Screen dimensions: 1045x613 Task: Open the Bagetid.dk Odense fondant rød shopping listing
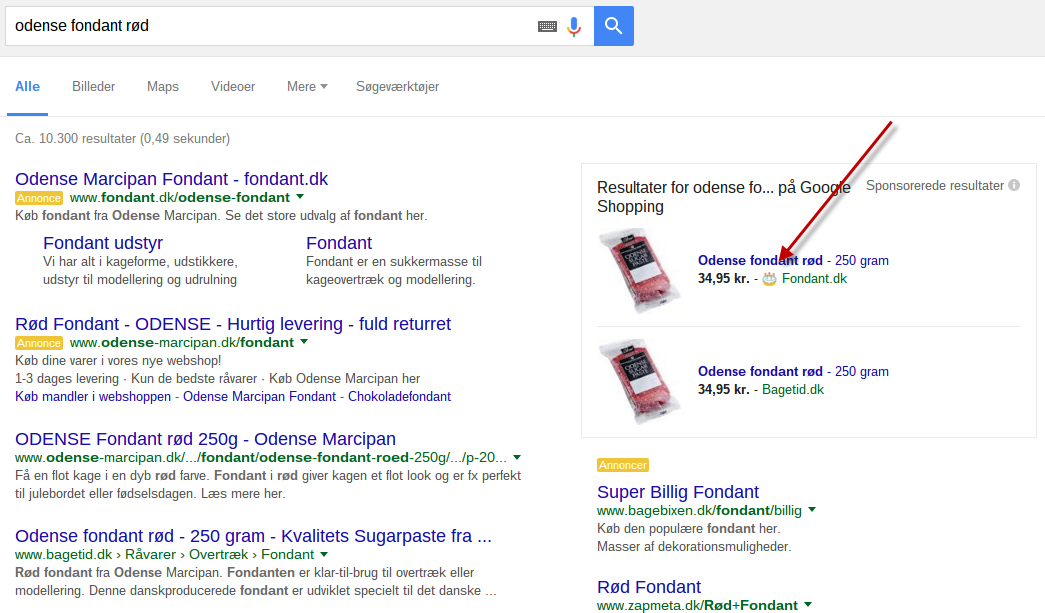[x=793, y=371]
